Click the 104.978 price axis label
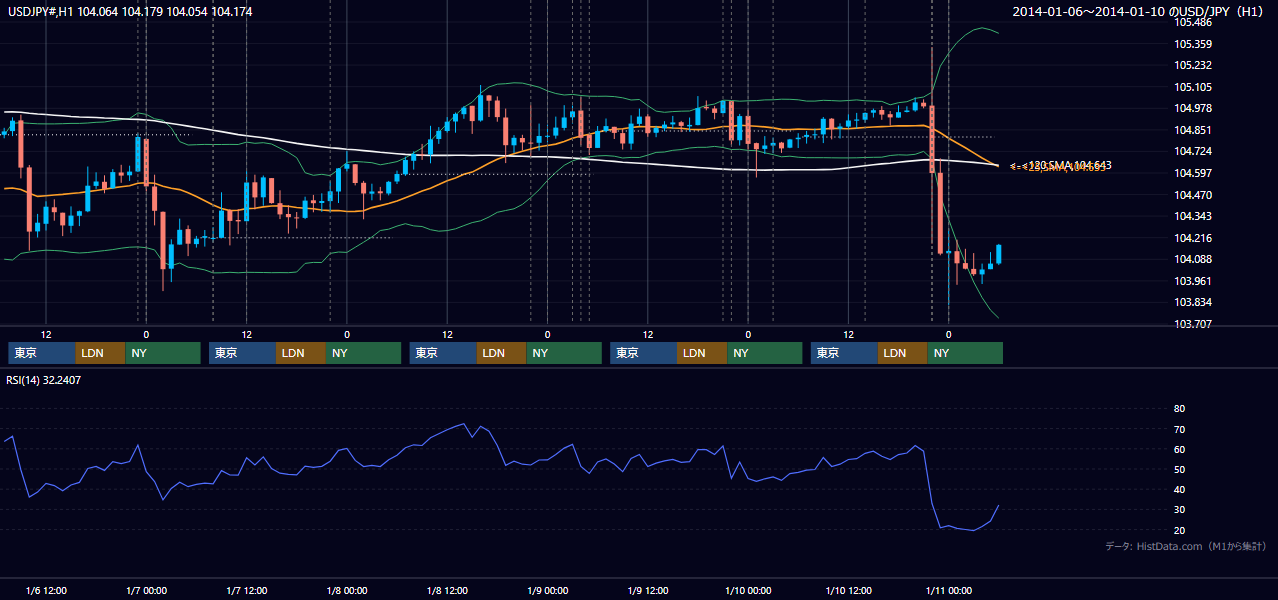Screen dimensions: 1278x600 click(1193, 108)
